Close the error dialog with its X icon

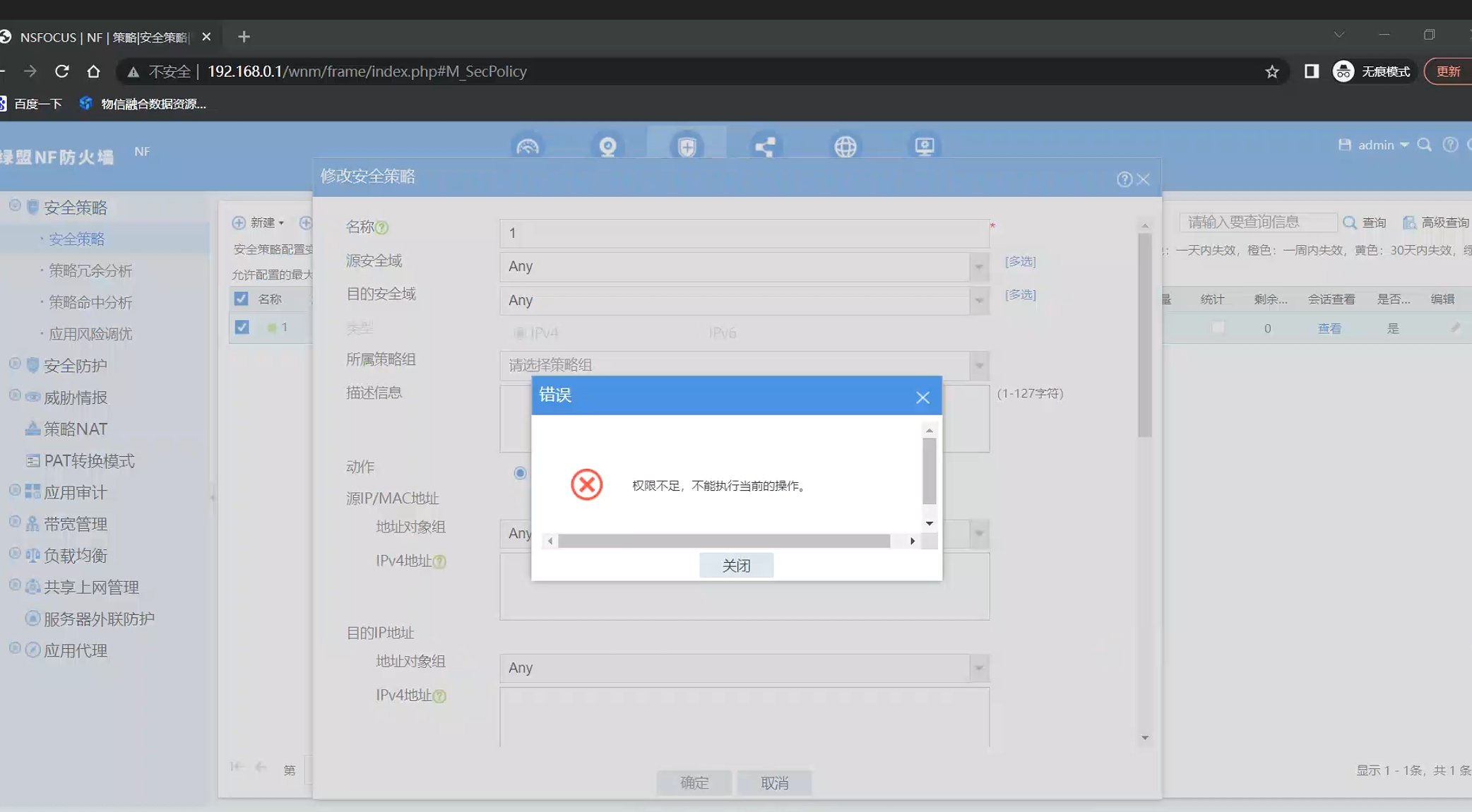click(922, 398)
